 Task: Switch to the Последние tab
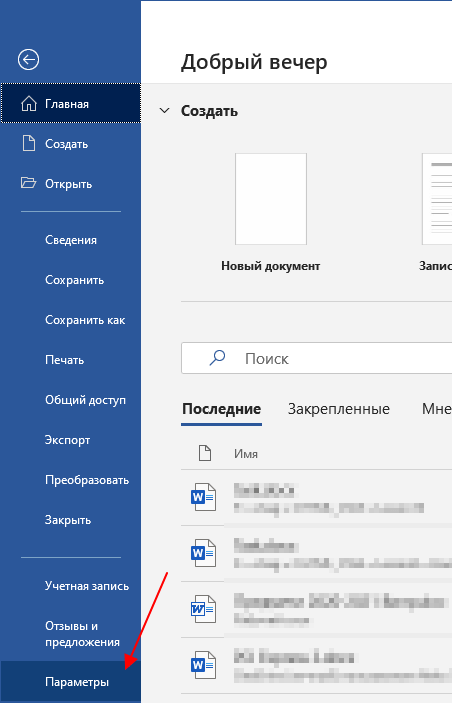(222, 409)
